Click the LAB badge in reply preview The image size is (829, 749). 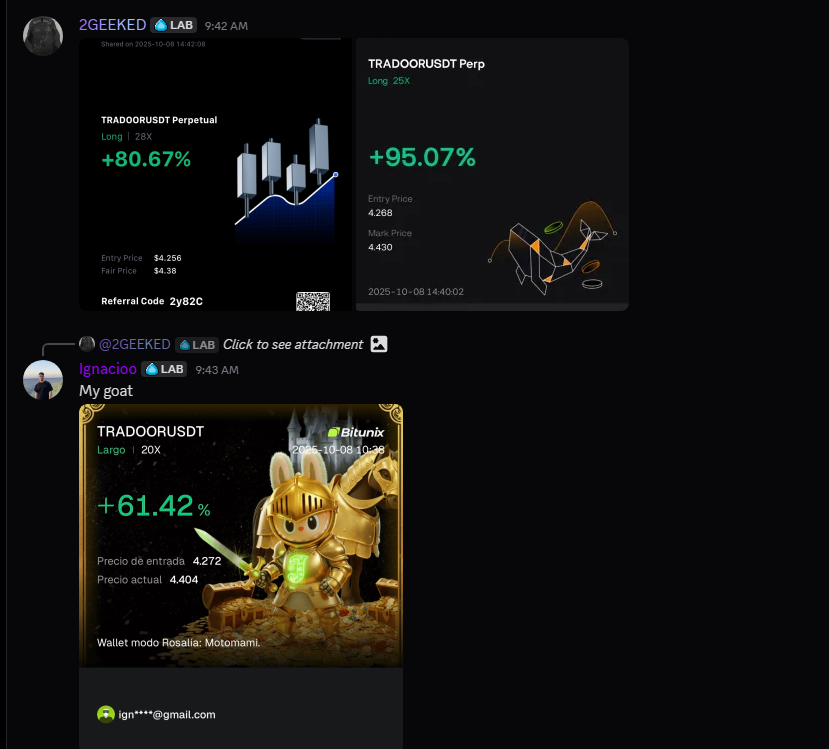197,345
